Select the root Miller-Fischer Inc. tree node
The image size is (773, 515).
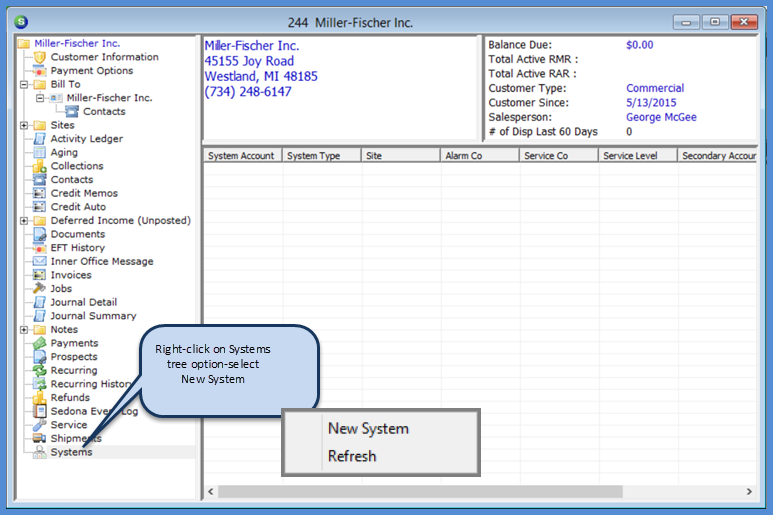pos(77,43)
